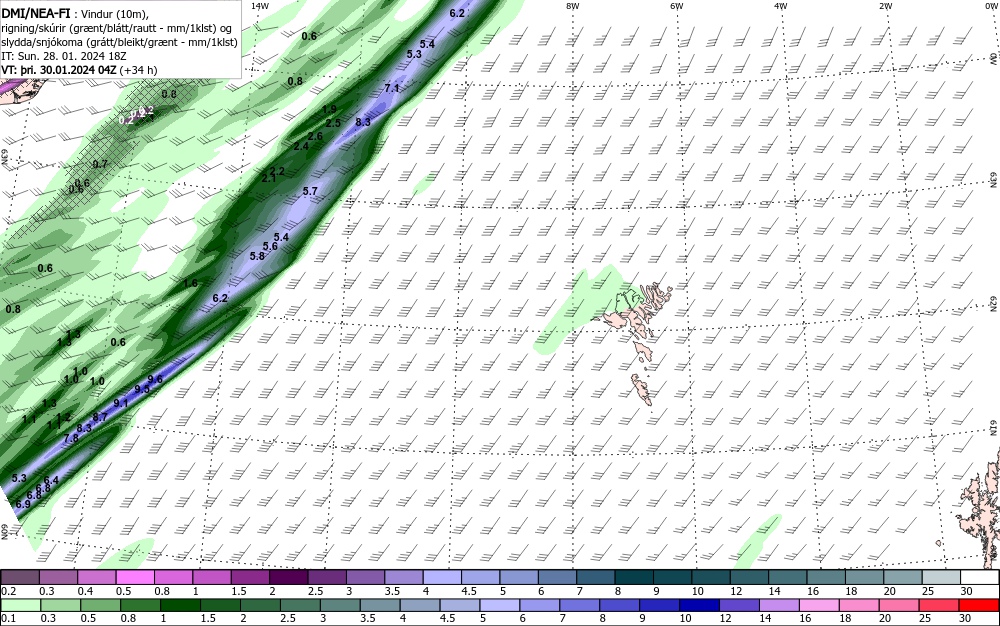This screenshot has height=626, width=1000.
Task: Click the 1.9 precipitation value on the map
Action: [329, 110]
